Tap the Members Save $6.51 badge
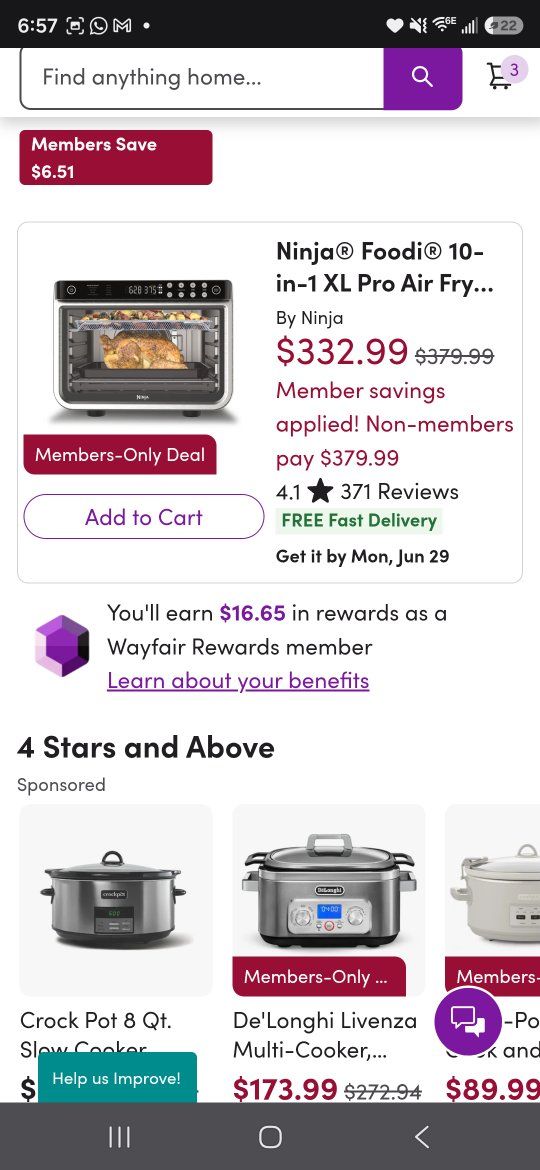This screenshot has height=1170, width=540. tap(116, 157)
